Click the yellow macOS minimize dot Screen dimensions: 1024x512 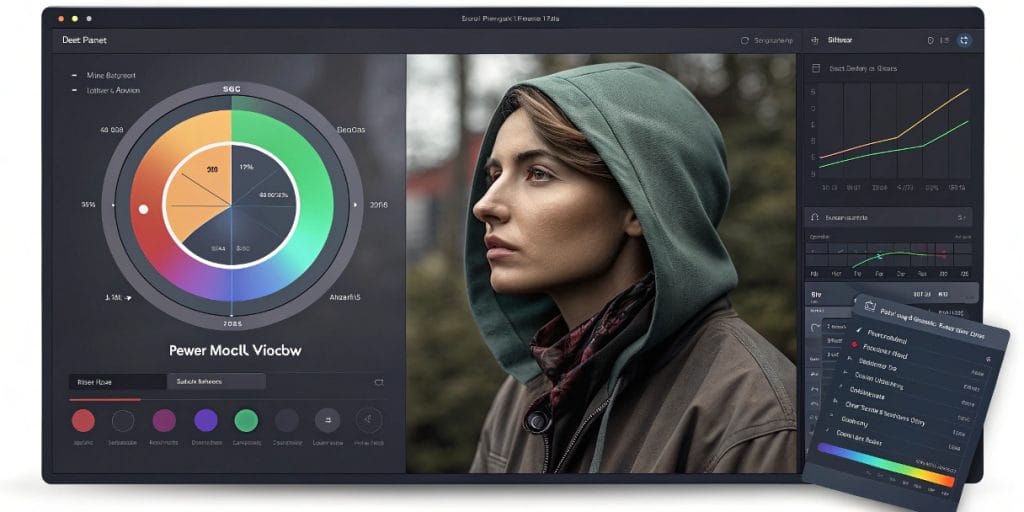click(x=75, y=19)
